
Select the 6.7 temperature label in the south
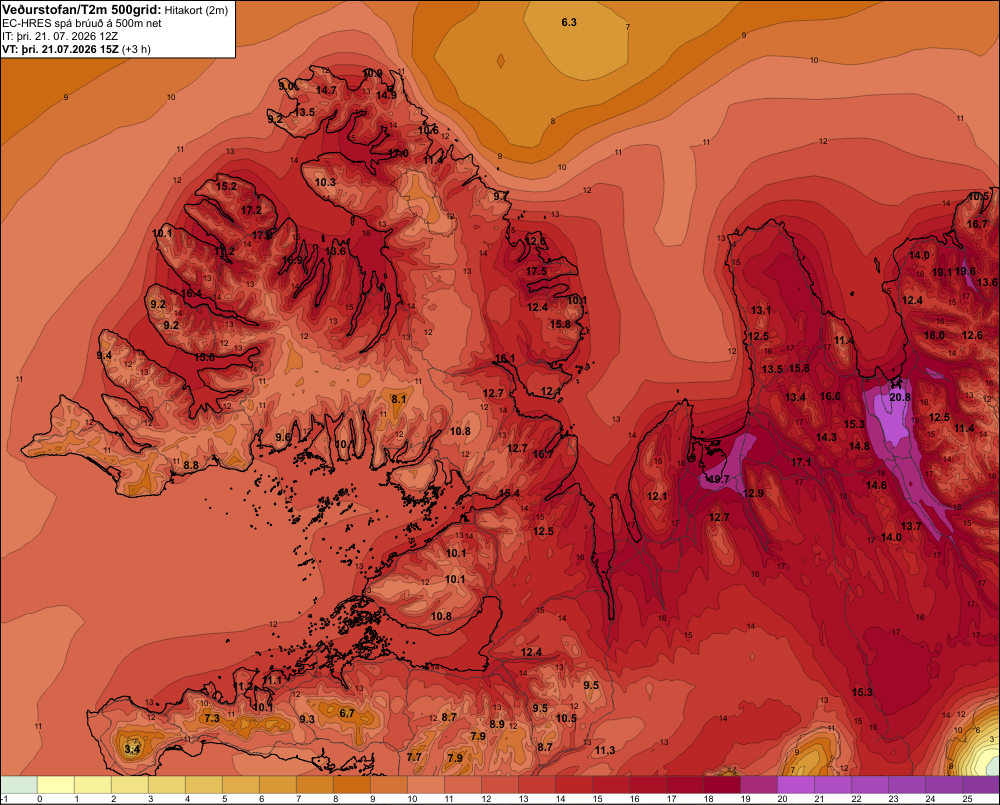pyautogui.click(x=347, y=713)
